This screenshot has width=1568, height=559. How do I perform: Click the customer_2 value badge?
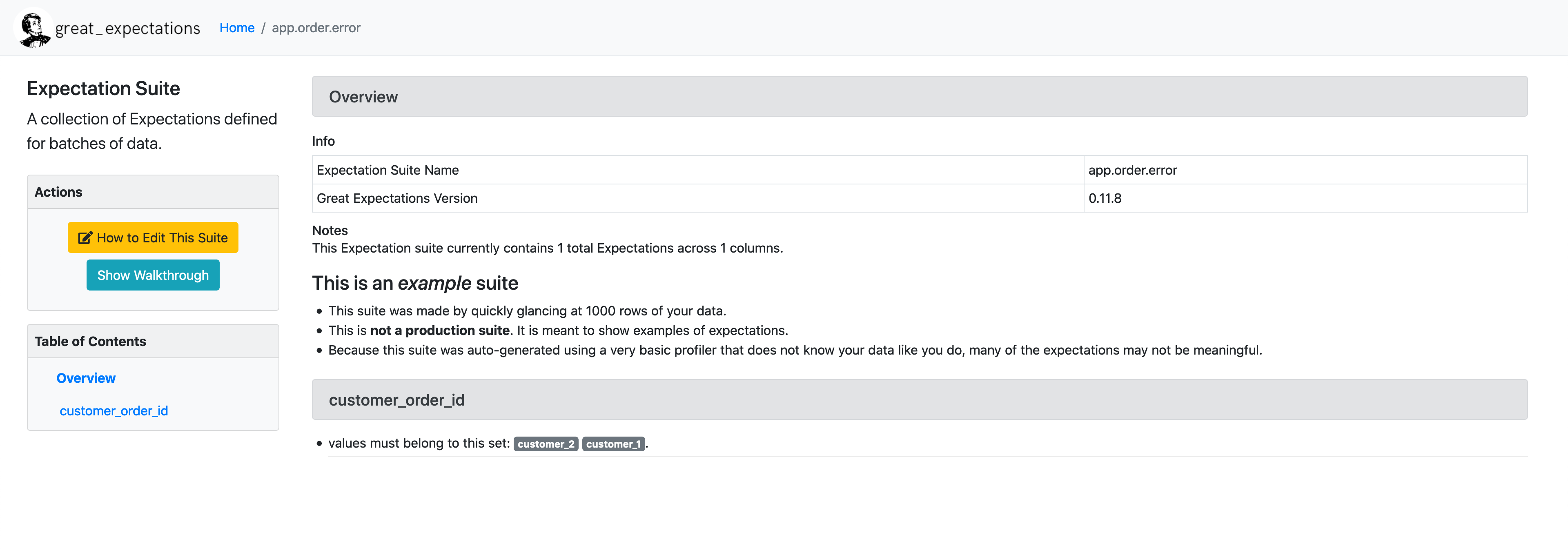click(x=546, y=444)
